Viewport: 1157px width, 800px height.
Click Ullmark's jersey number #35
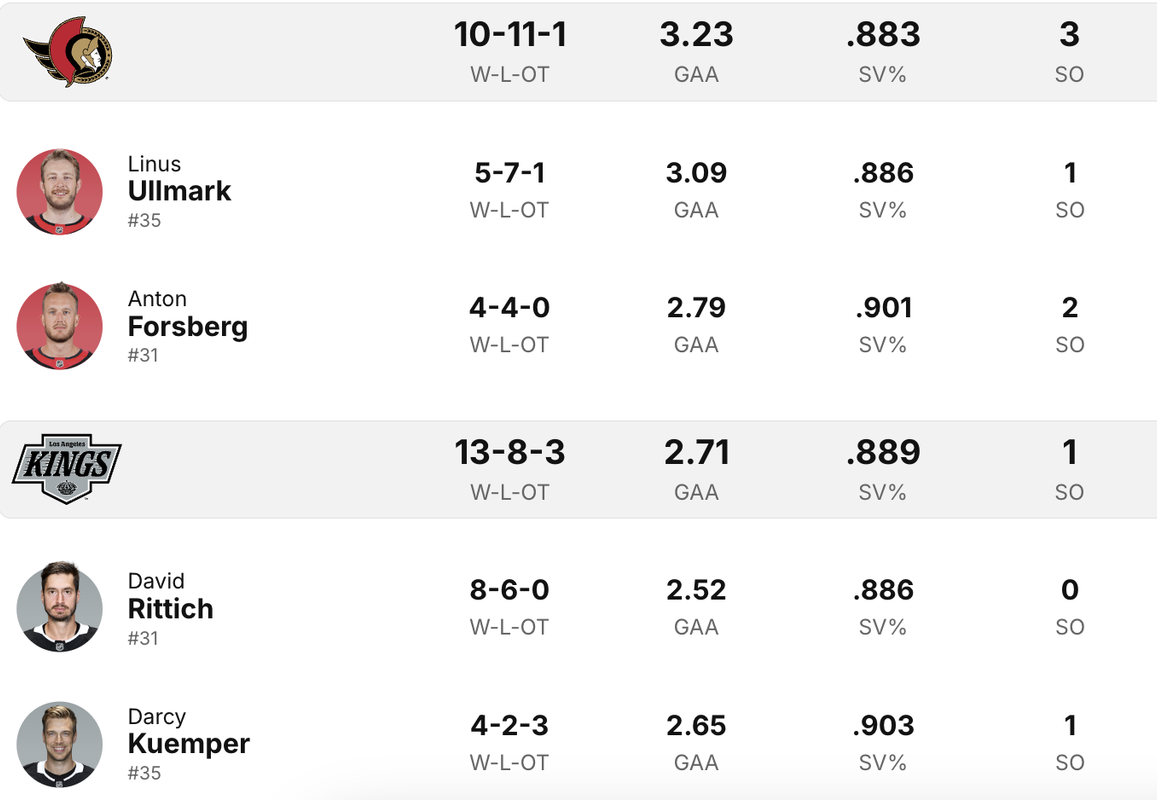[x=144, y=220]
